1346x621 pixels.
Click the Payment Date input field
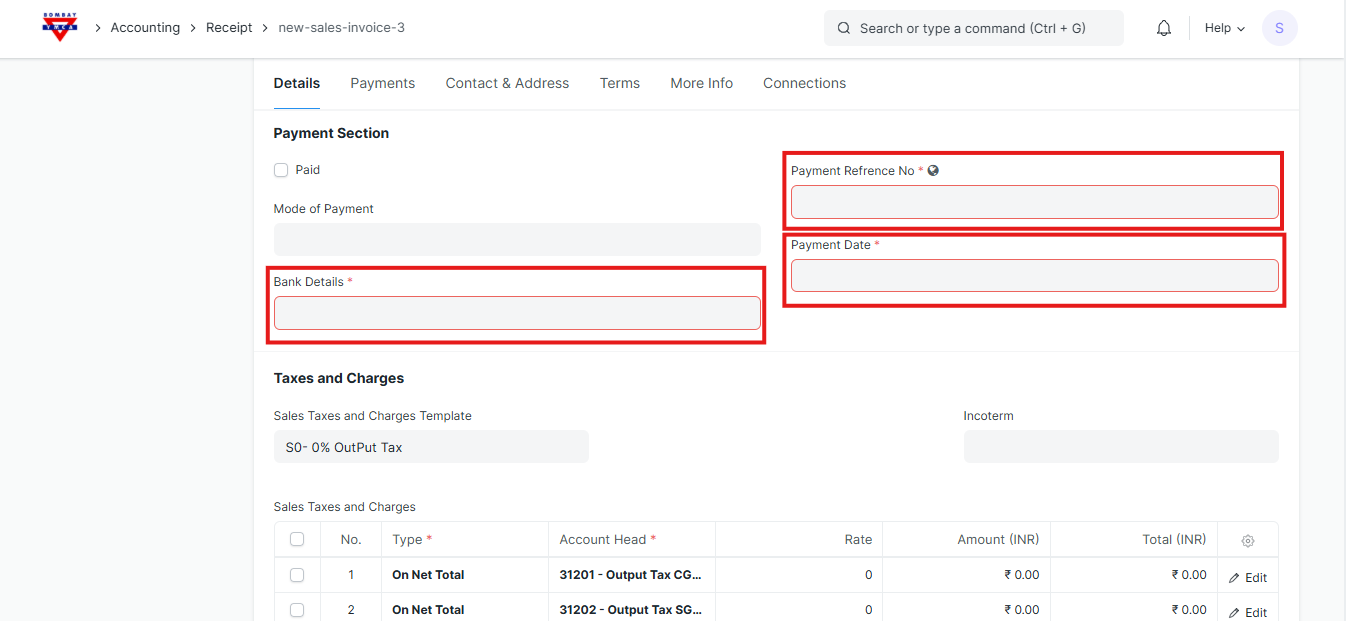pos(1034,275)
